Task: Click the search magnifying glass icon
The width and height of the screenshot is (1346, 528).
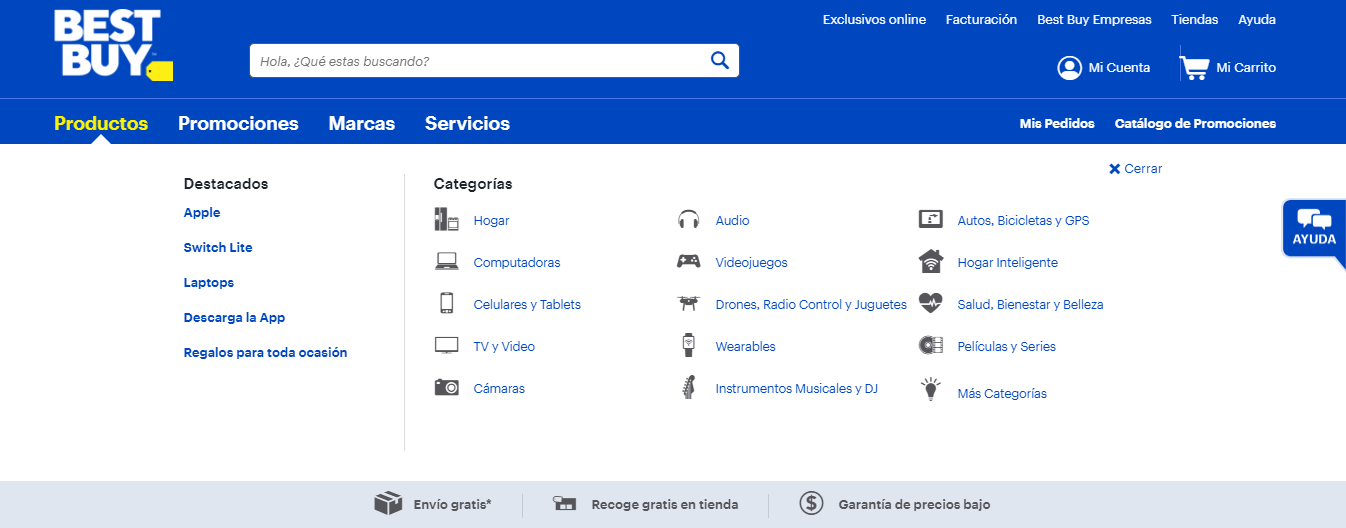Action: 720,60
